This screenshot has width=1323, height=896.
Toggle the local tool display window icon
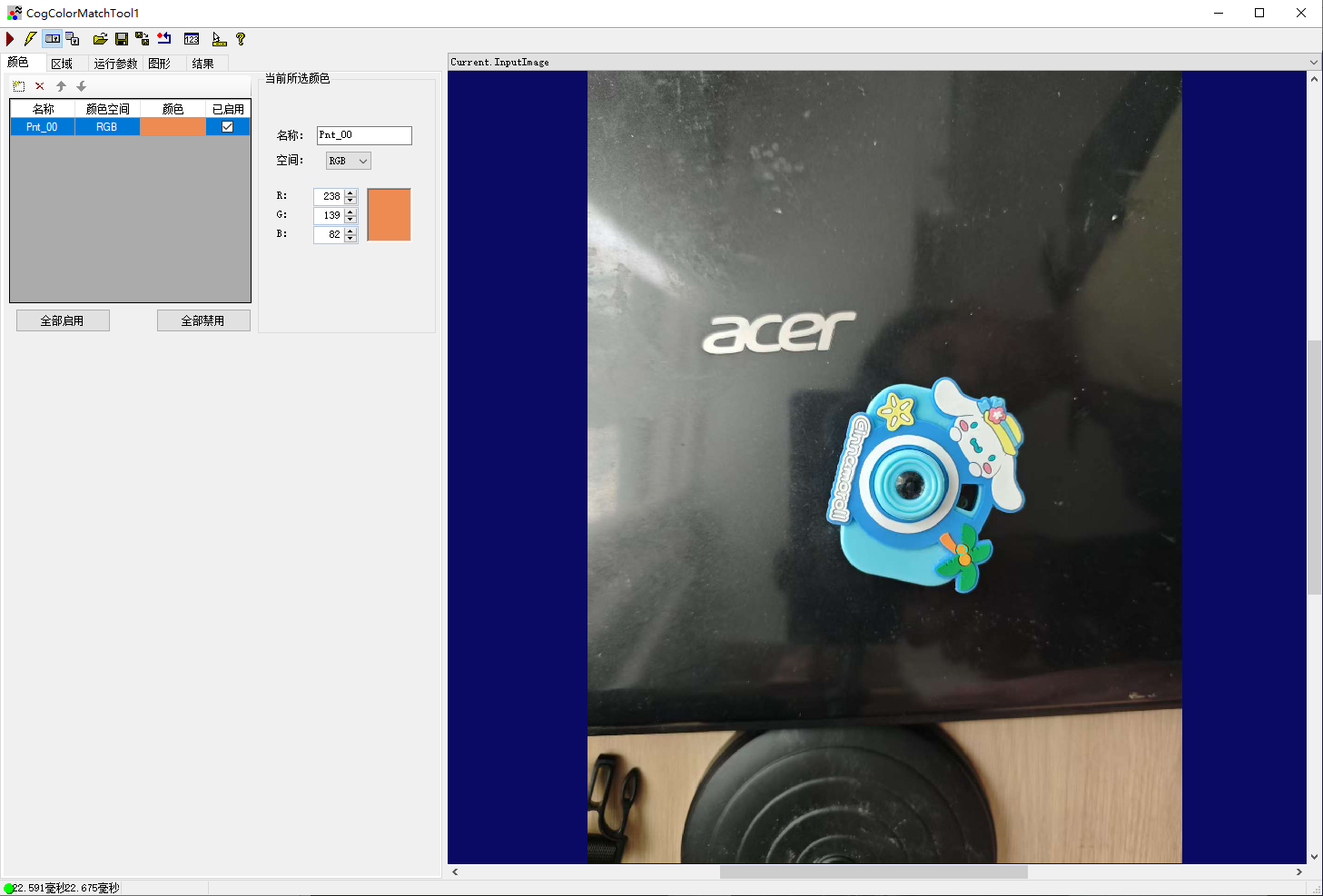pos(53,39)
